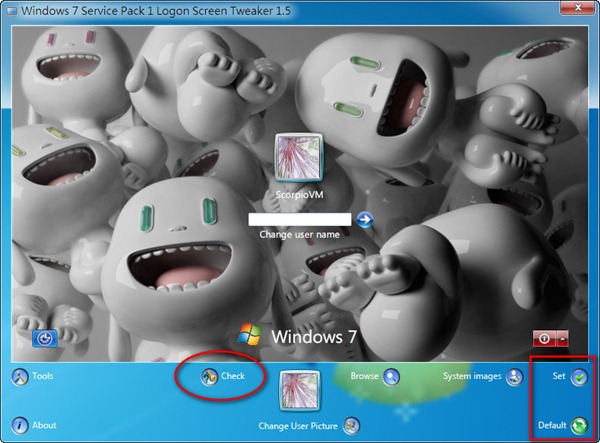Click the red power button
The image size is (600, 443).
[x=543, y=338]
